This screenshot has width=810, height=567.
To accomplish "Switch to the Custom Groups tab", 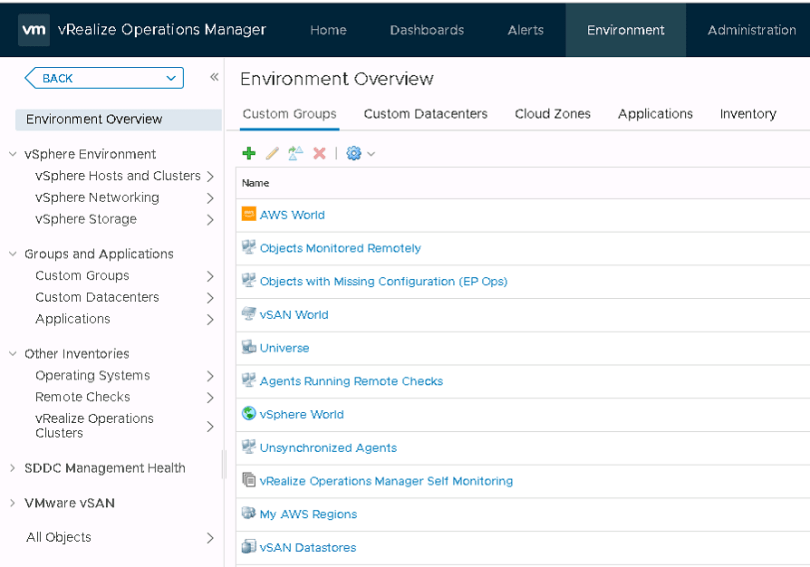I will [289, 114].
